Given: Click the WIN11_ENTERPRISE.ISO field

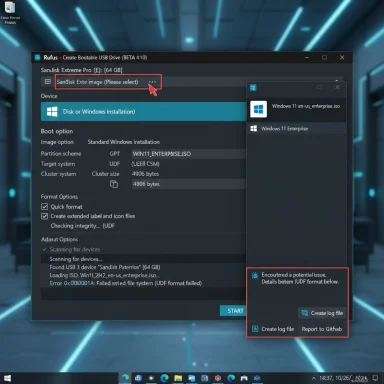Looking at the screenshot, I should [x=188, y=154].
